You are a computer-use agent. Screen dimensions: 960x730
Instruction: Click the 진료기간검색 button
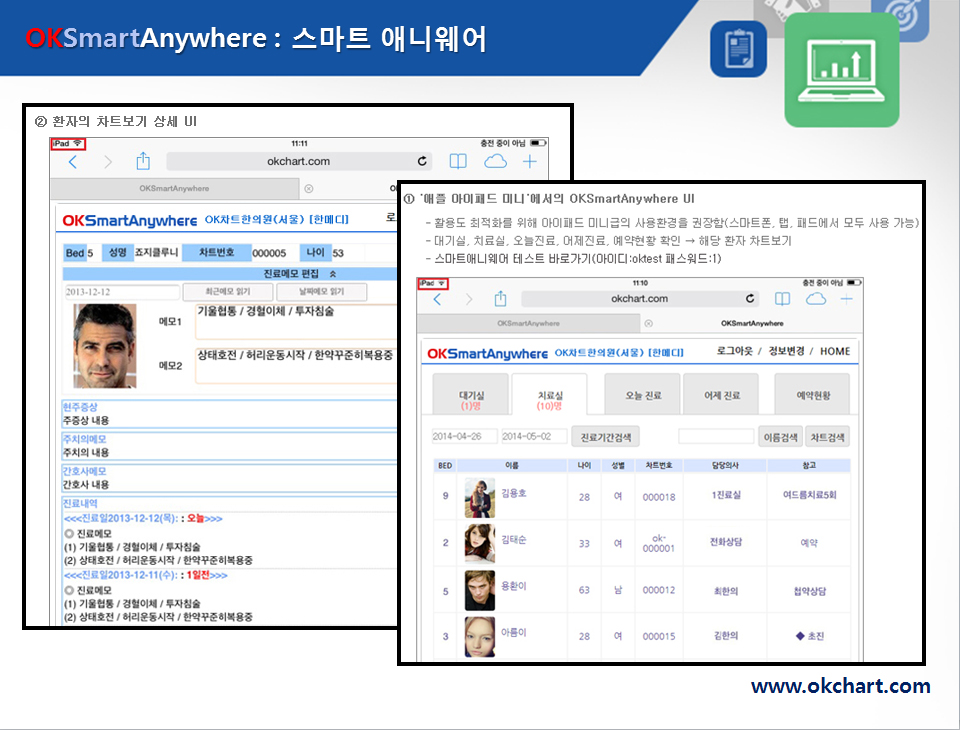(606, 437)
